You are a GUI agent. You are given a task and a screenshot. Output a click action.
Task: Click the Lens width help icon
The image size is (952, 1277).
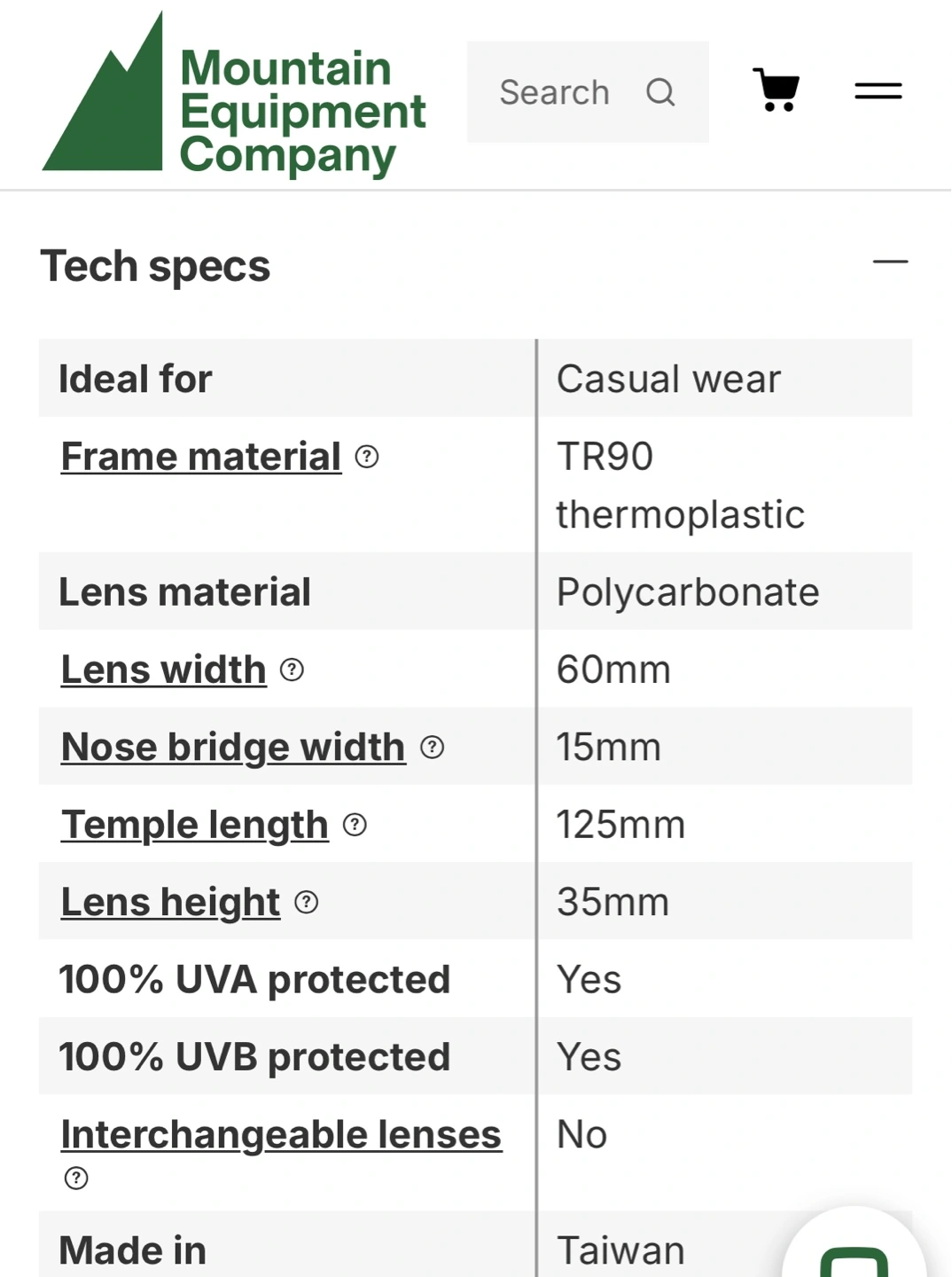[x=292, y=670]
